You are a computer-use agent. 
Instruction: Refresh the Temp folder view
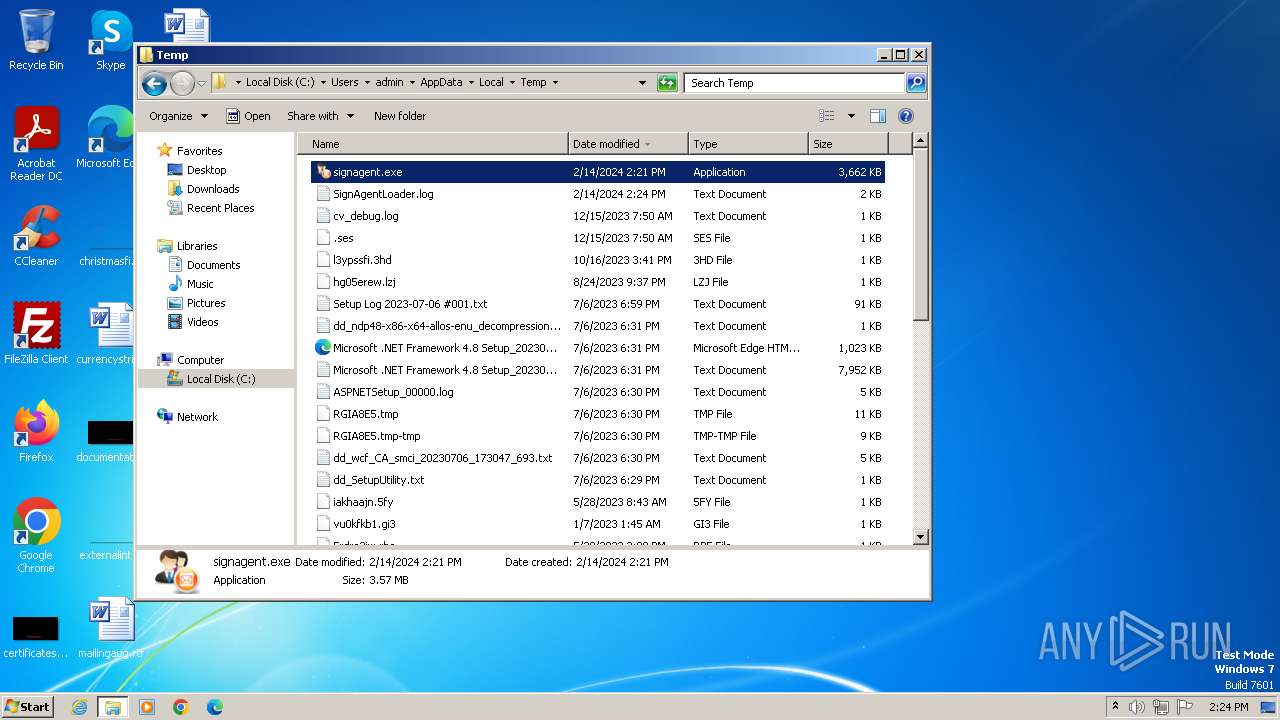(667, 83)
